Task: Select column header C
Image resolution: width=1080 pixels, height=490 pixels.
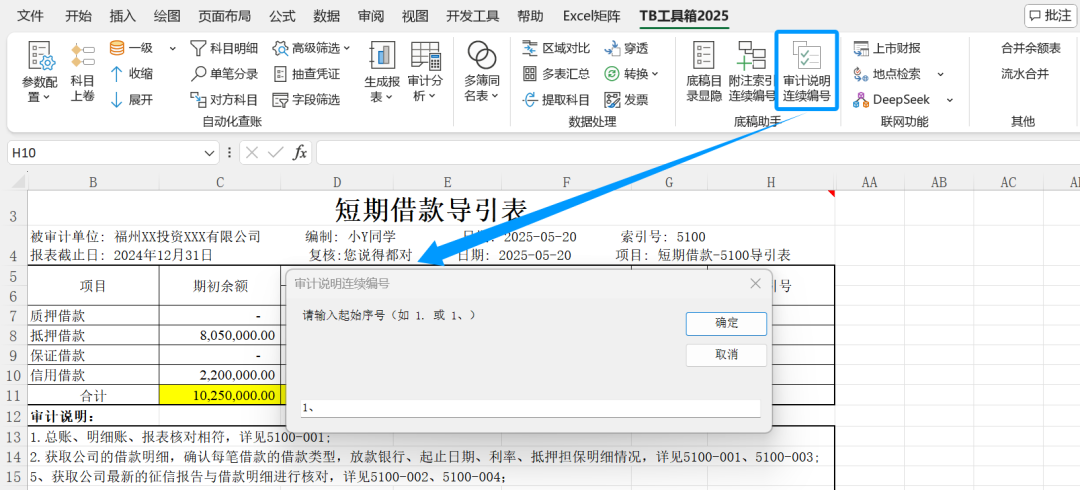Action: point(220,182)
